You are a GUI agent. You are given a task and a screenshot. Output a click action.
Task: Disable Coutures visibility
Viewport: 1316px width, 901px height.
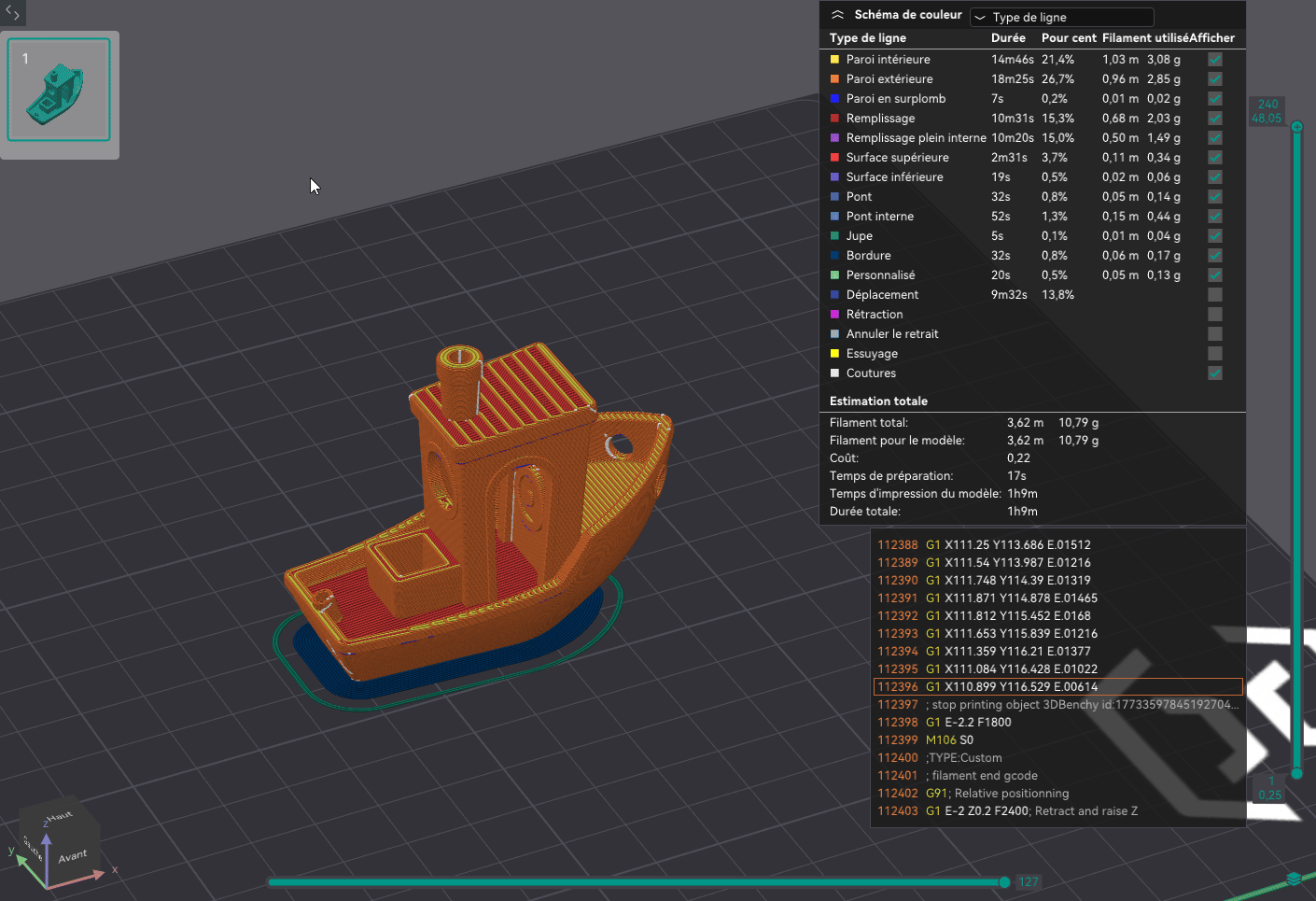pyautogui.click(x=1214, y=373)
